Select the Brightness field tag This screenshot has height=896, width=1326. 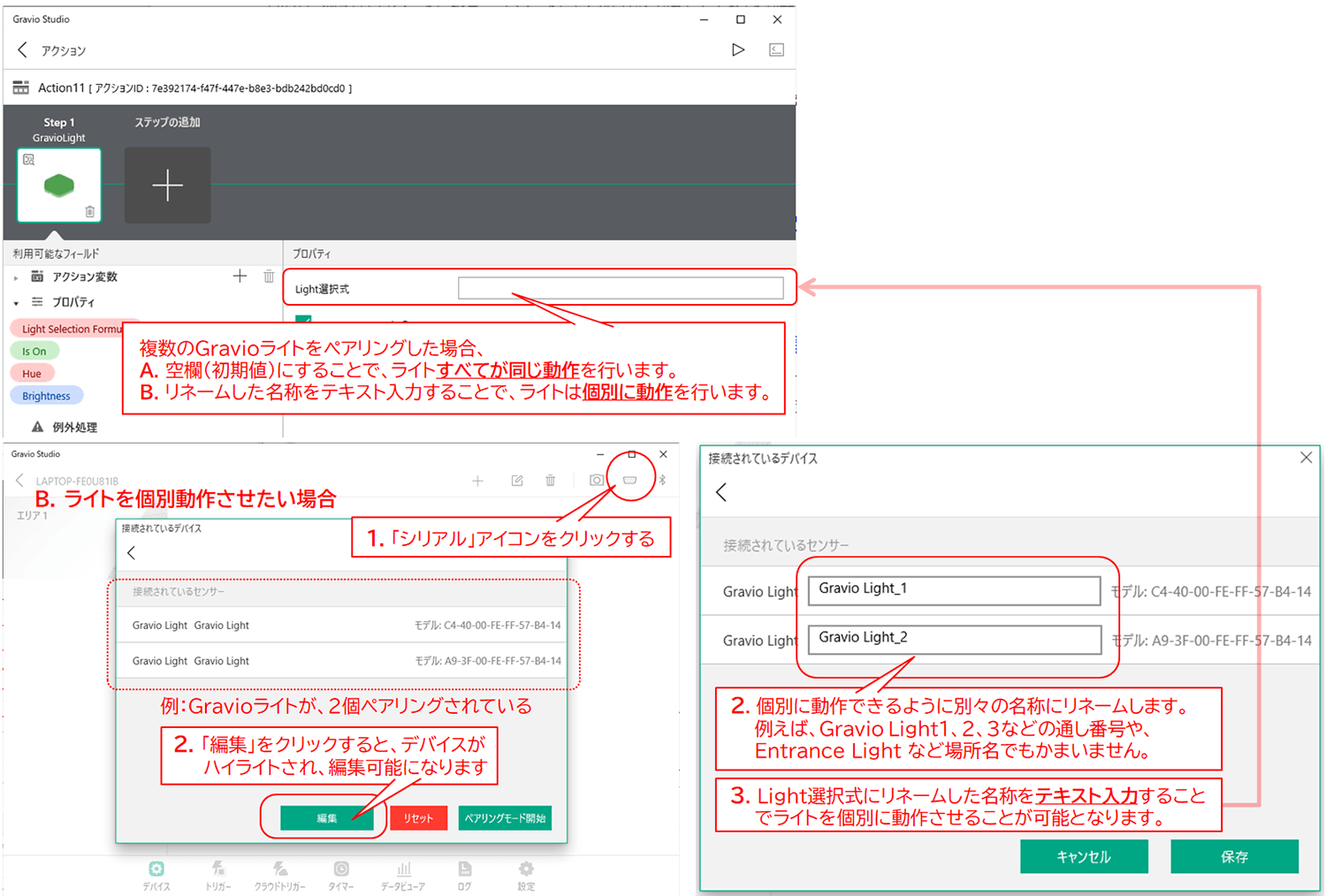pos(47,396)
